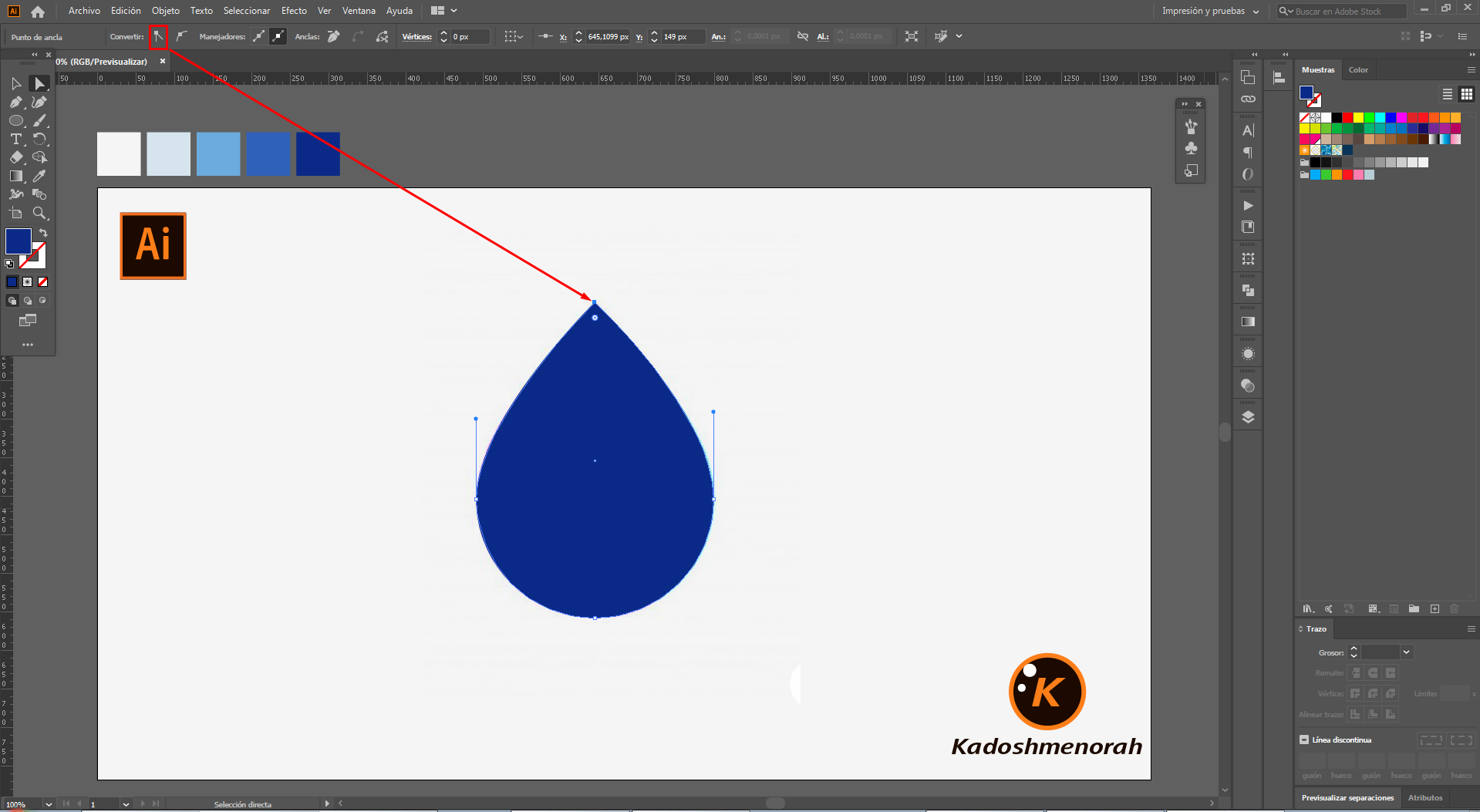Select the Eyedropper tool

pos(39,176)
